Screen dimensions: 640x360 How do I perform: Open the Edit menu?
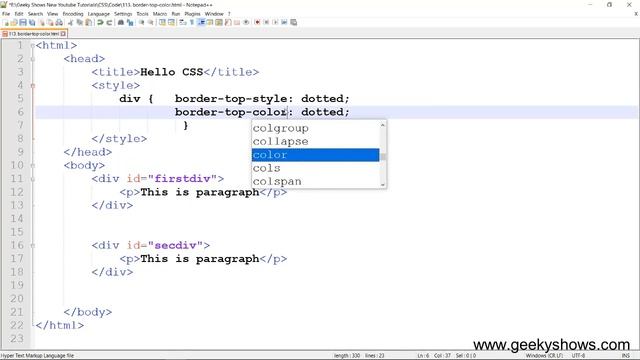tap(19, 14)
